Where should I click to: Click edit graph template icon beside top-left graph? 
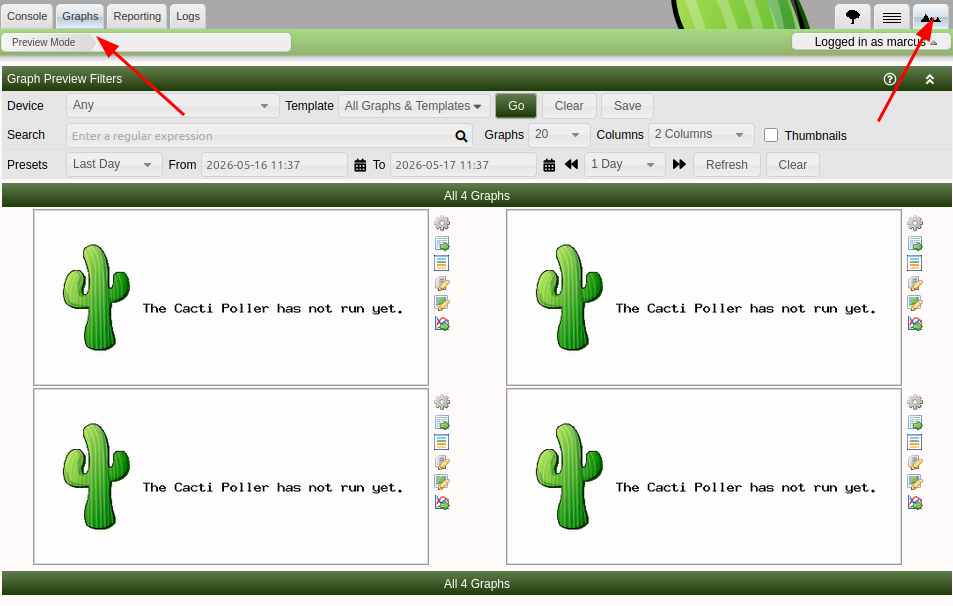(442, 303)
